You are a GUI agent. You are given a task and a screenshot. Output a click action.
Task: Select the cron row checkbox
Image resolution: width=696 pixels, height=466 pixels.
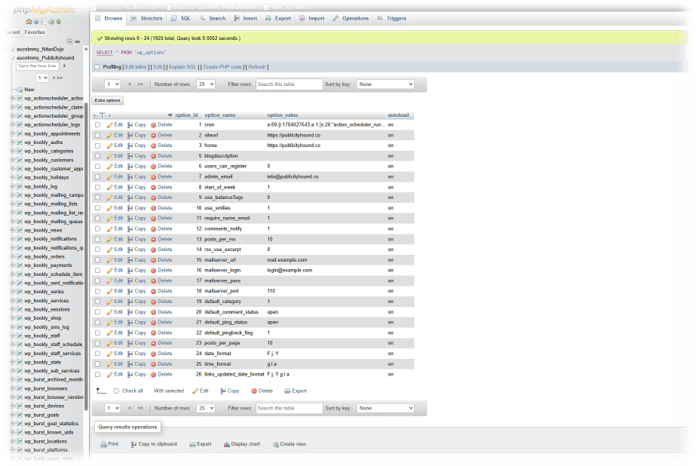tap(98, 125)
